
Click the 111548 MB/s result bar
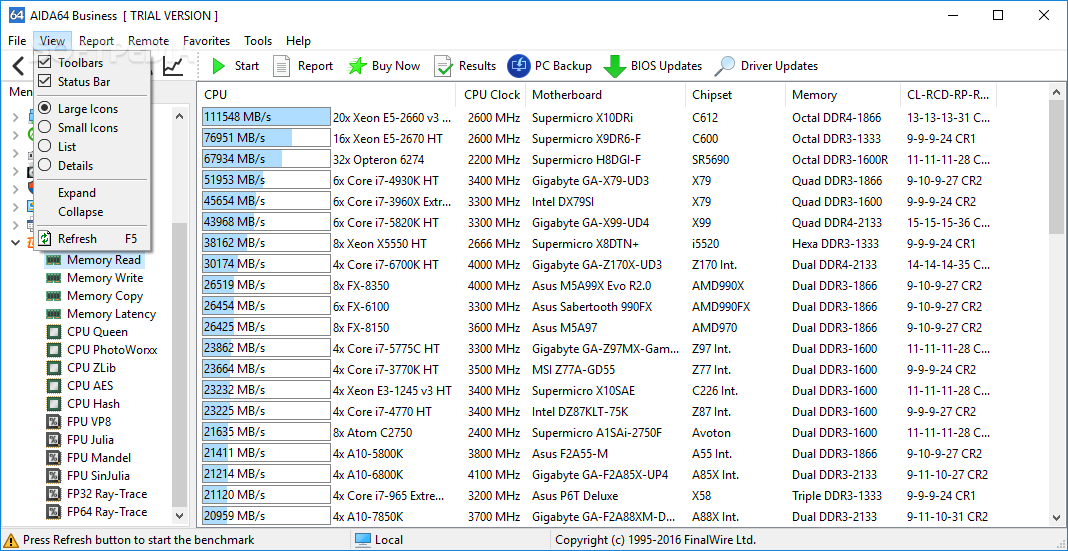[x=266, y=117]
